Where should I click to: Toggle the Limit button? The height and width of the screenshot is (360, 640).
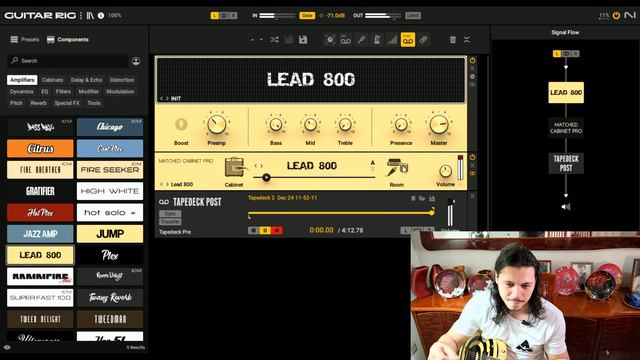pyautogui.click(x=413, y=16)
